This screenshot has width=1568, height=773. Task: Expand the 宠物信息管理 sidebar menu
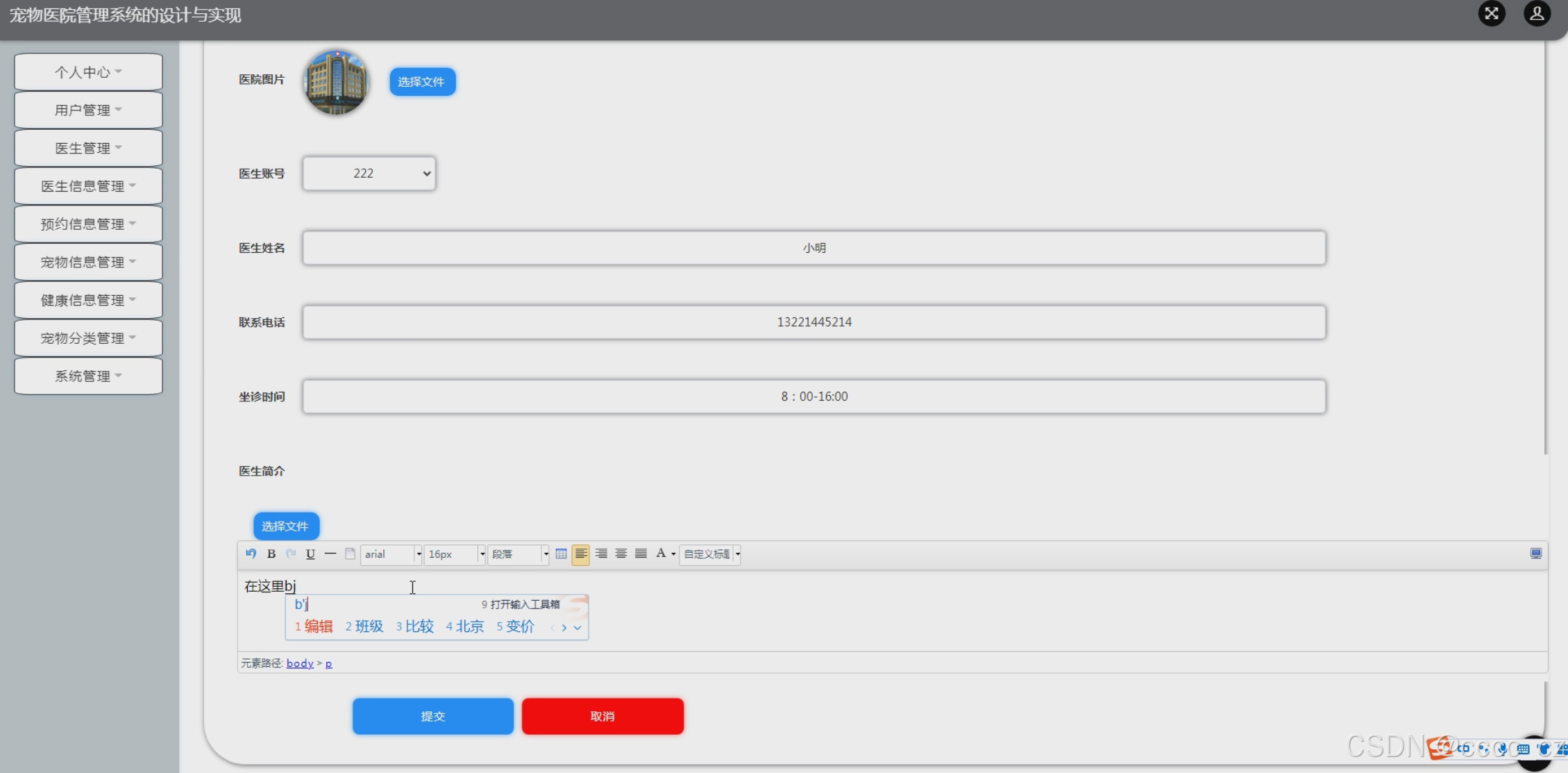tap(88, 262)
